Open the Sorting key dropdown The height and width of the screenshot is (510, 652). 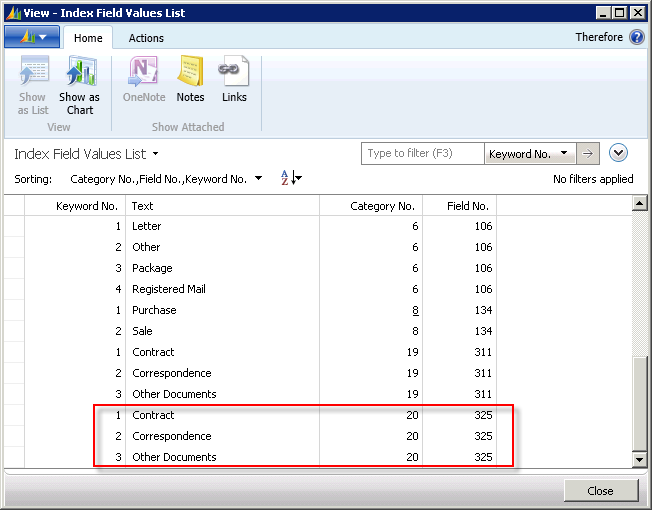coord(259,179)
